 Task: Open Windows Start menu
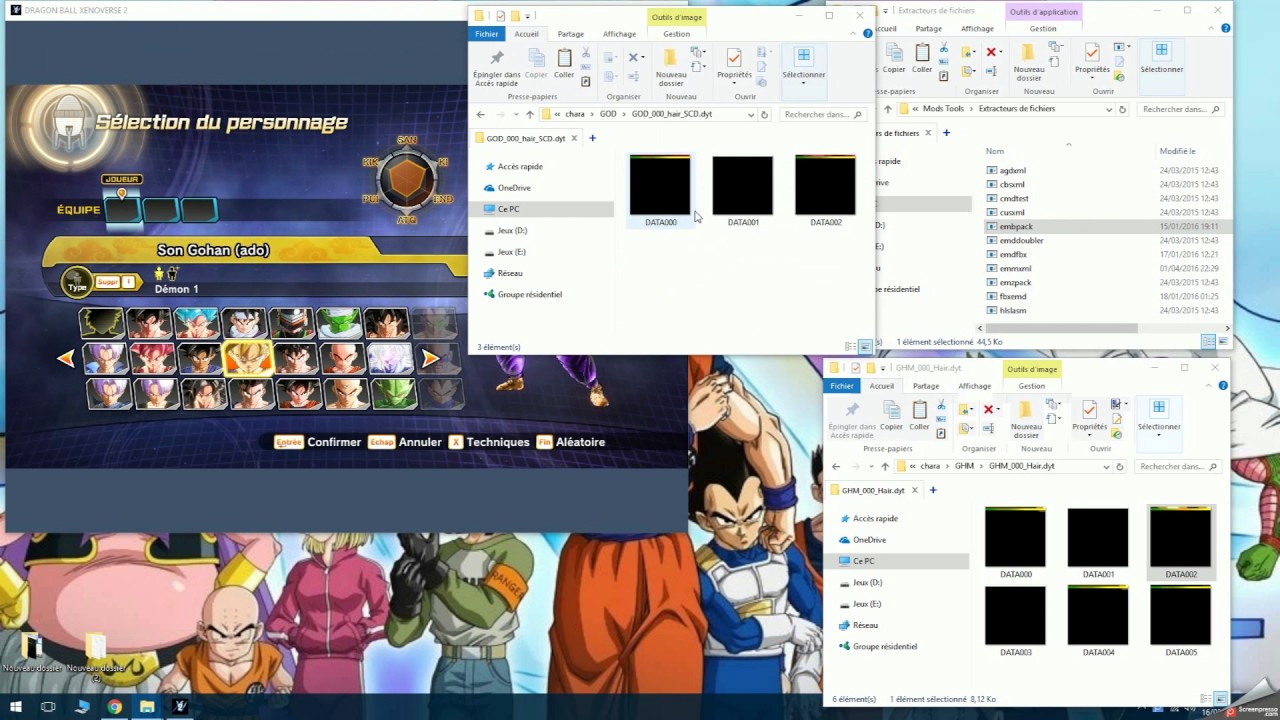click(16, 707)
